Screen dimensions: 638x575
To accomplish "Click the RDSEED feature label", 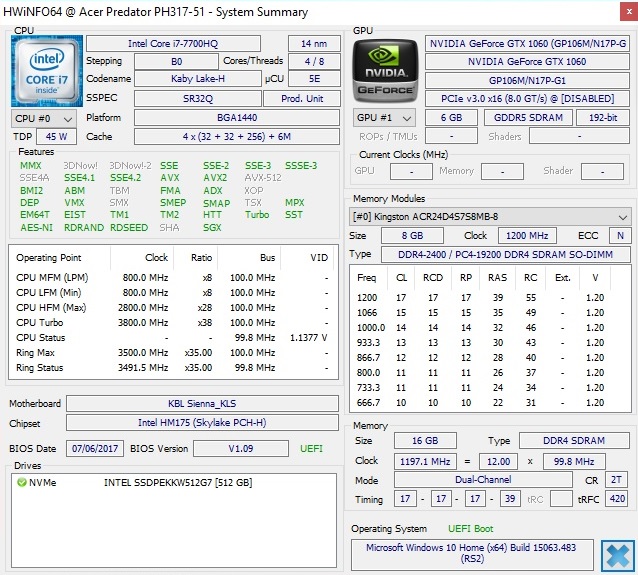I will pyautogui.click(x=129, y=227).
